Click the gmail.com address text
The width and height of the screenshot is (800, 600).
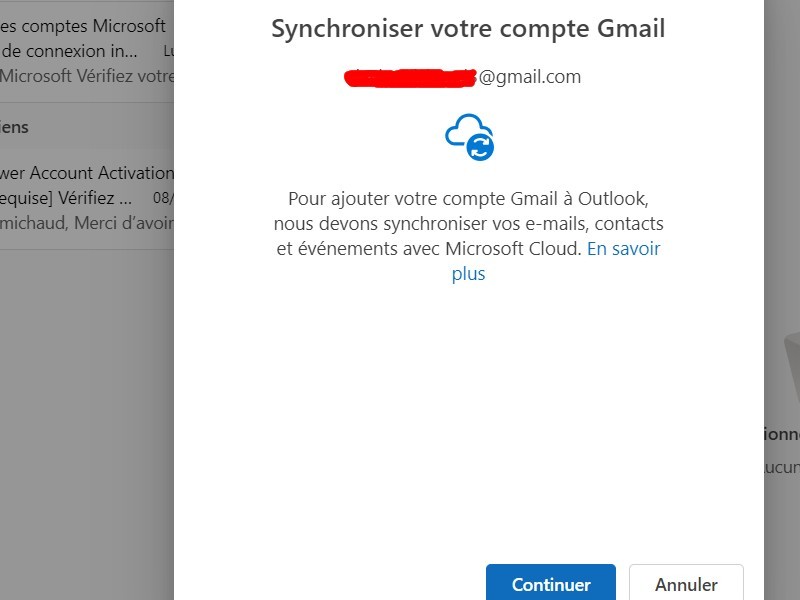(x=530, y=77)
